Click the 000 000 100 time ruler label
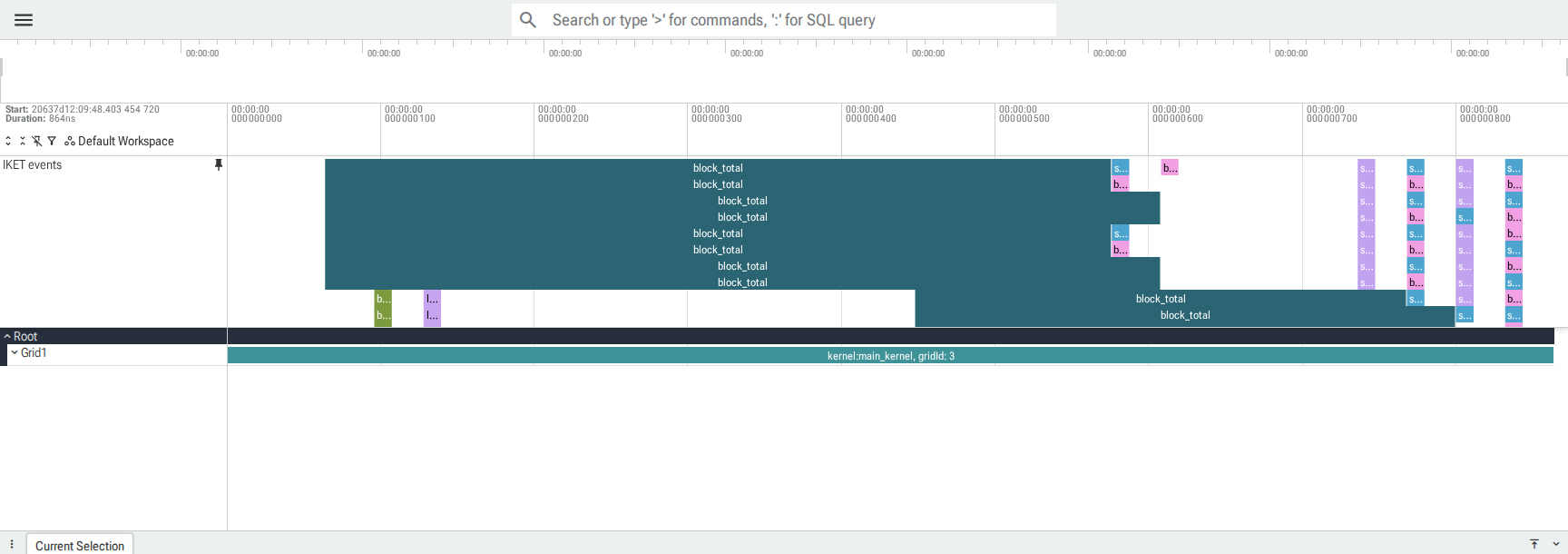This screenshot has width=1568, height=554. tap(410, 114)
